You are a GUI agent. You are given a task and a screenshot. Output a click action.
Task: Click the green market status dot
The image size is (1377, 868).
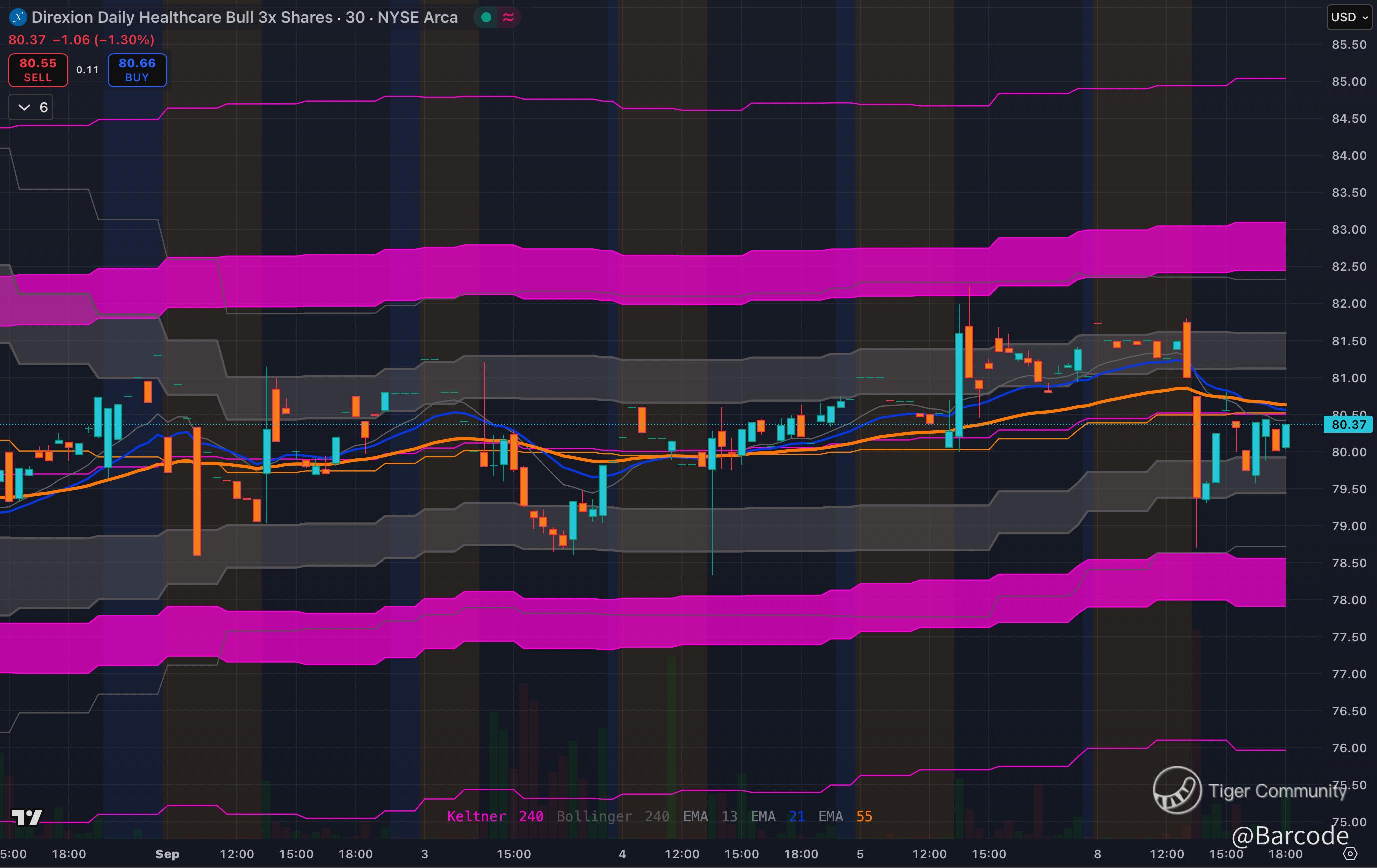pos(486,17)
